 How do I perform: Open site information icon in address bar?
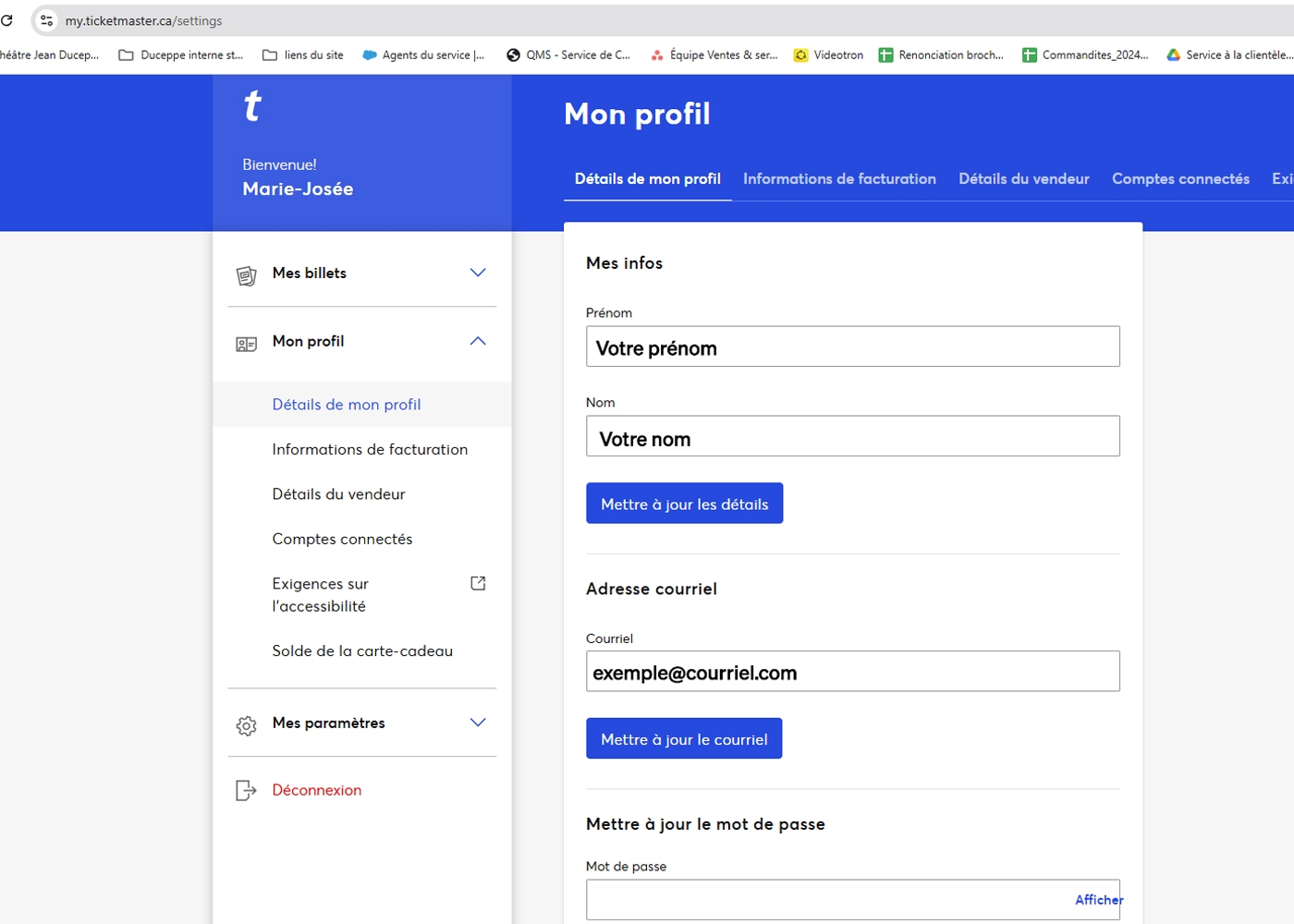coord(46,20)
